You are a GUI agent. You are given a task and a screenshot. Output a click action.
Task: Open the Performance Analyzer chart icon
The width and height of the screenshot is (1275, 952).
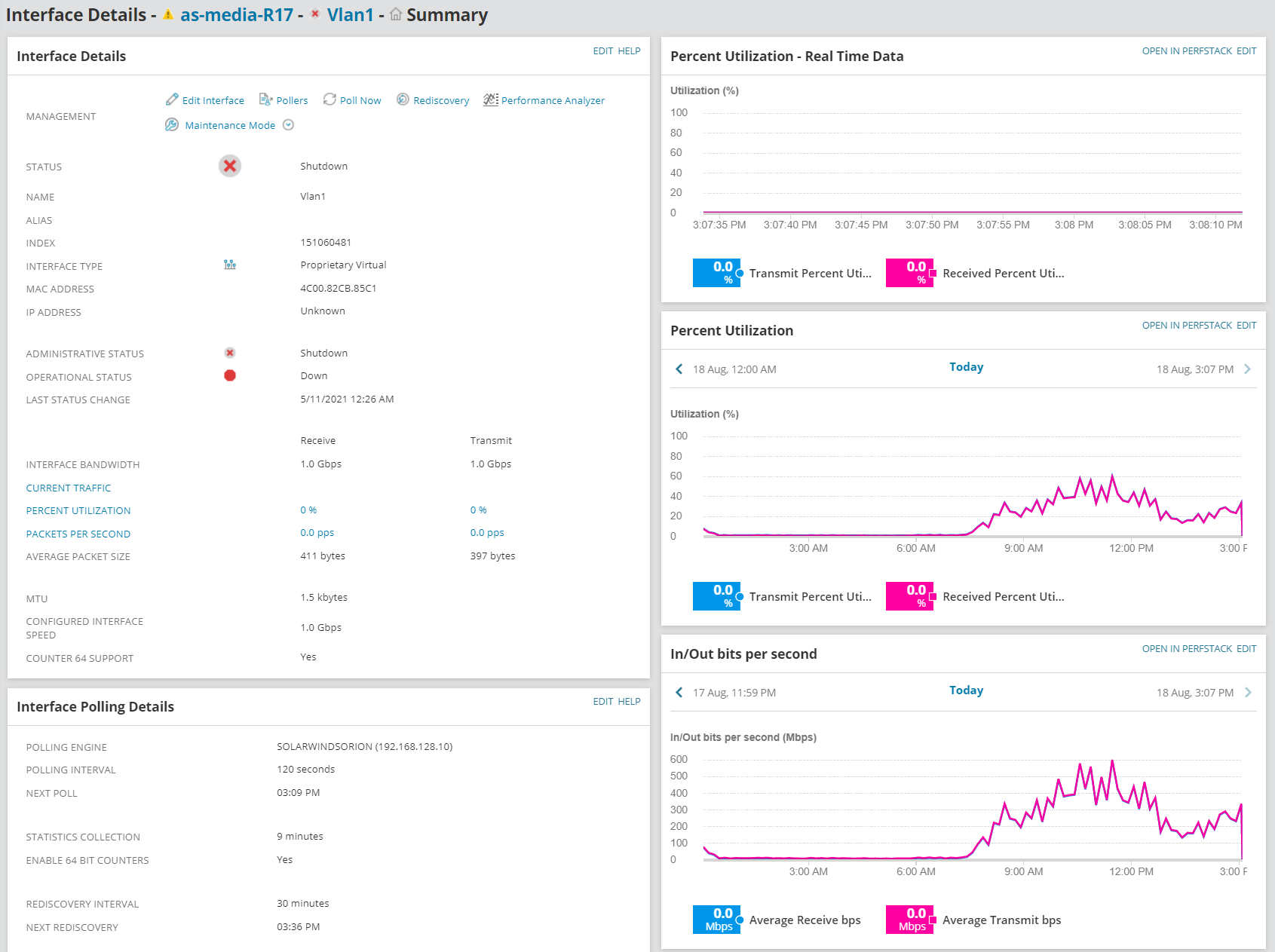(491, 99)
